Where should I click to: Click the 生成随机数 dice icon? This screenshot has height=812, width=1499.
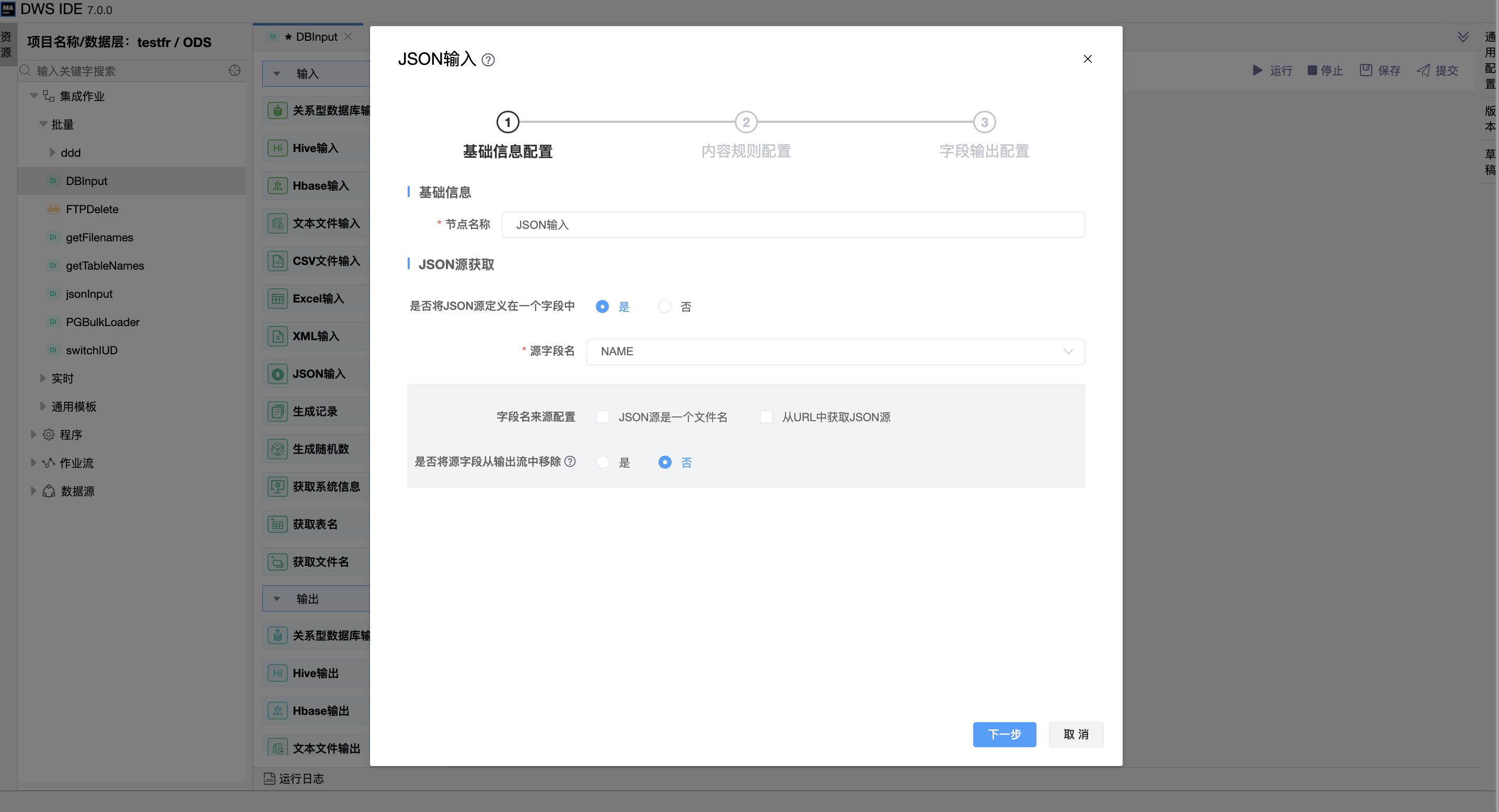pyautogui.click(x=278, y=449)
